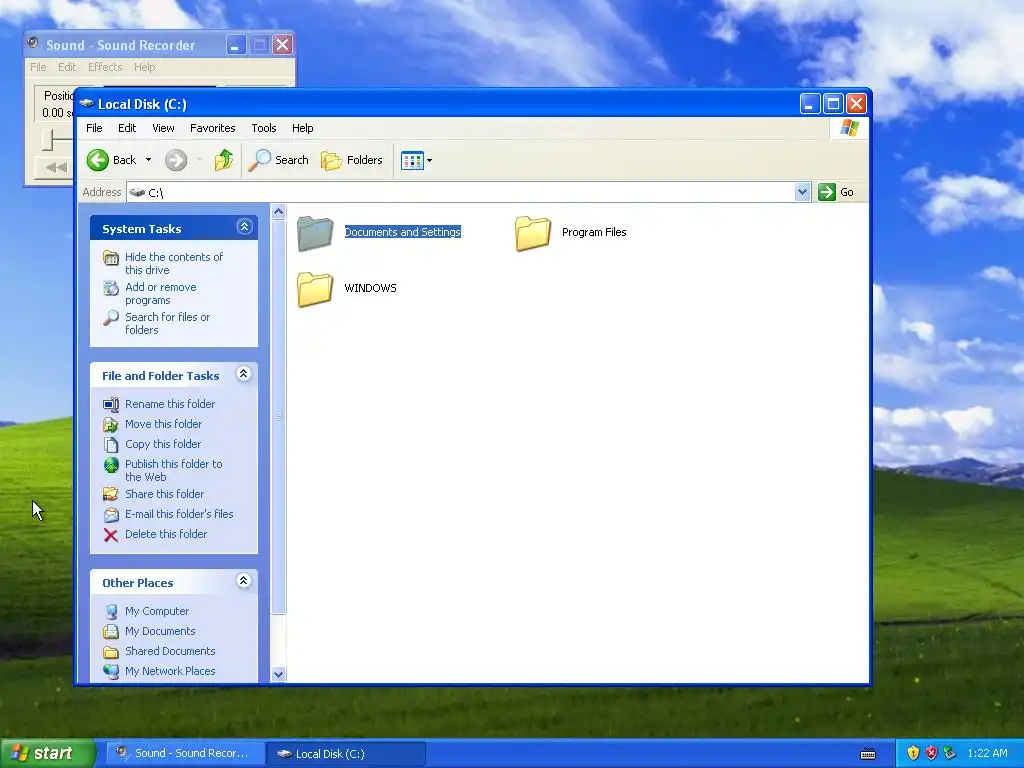
Task: Click Add or remove programs link
Action: pyautogui.click(x=161, y=293)
